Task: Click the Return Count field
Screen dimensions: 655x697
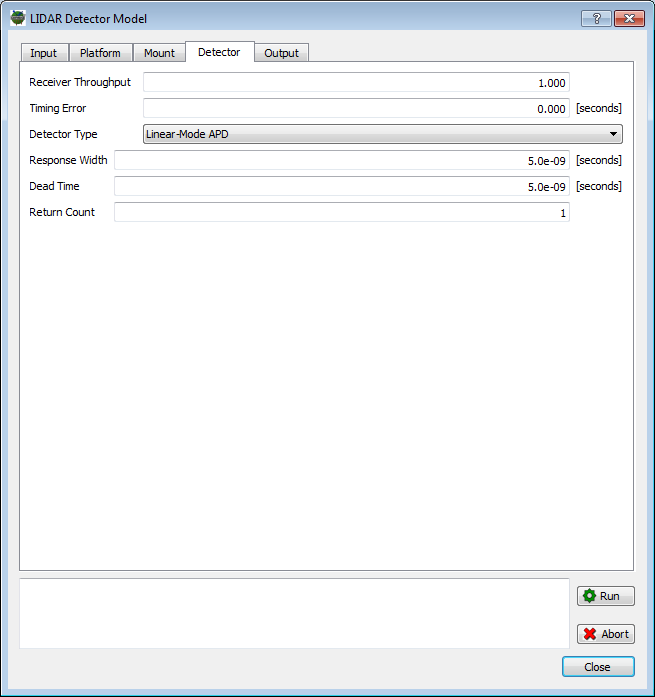Action: pos(341,212)
